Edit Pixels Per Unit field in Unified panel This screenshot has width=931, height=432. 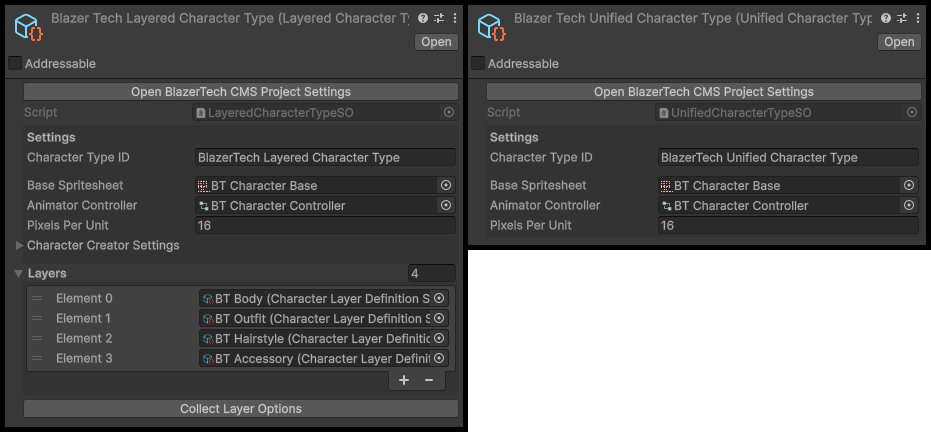788,225
